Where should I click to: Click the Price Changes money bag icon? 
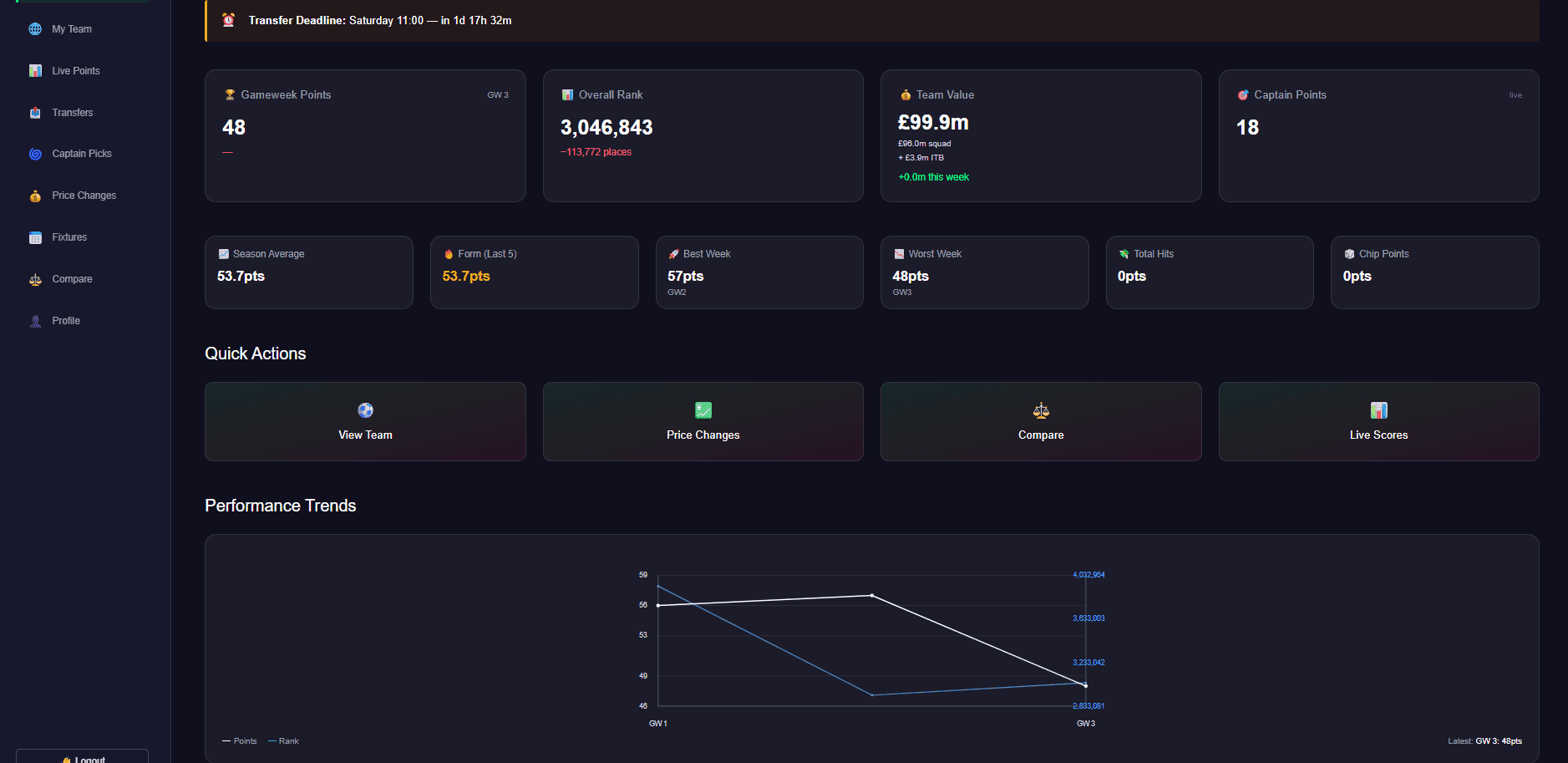(35, 196)
